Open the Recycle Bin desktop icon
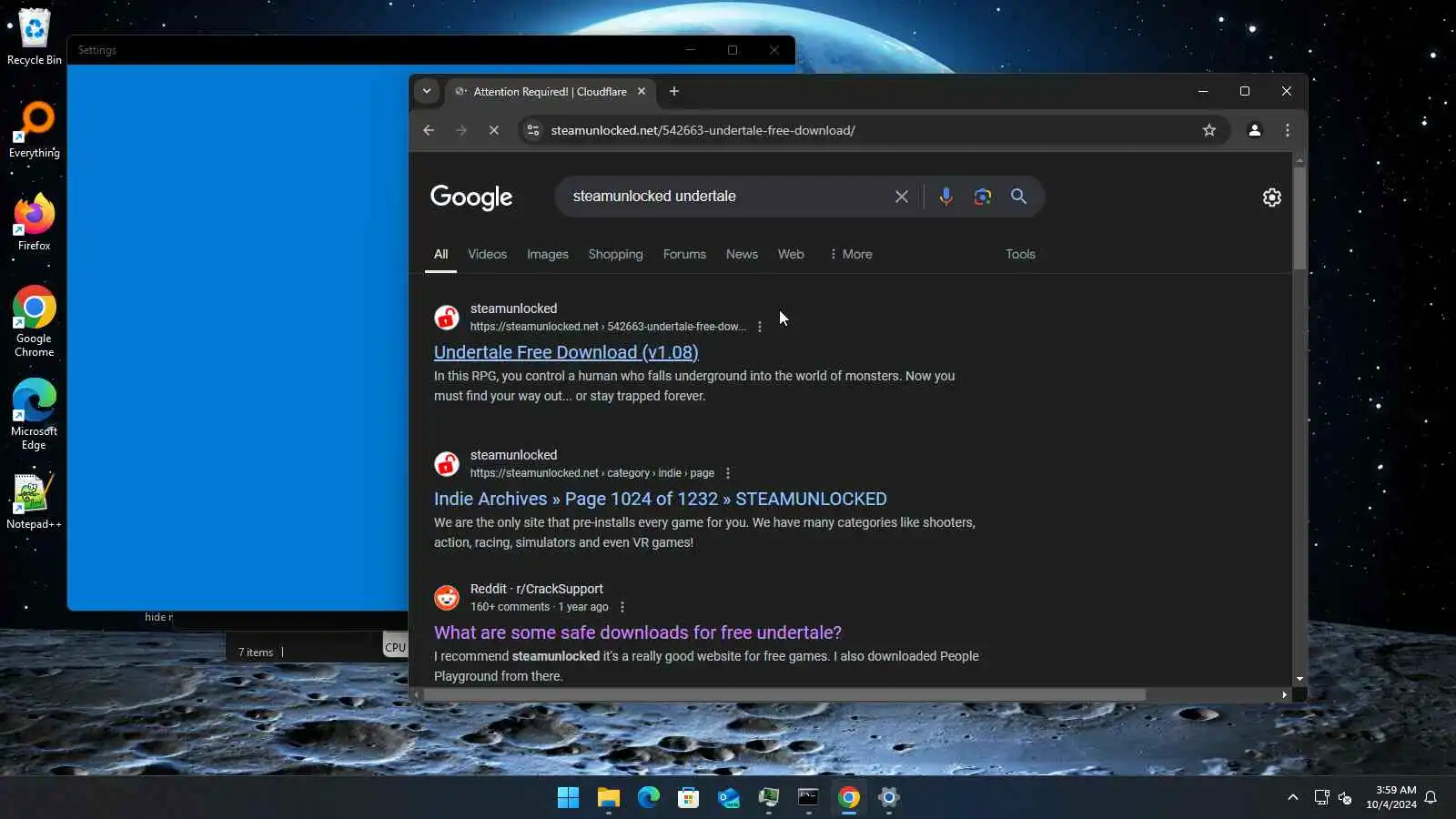 (34, 36)
